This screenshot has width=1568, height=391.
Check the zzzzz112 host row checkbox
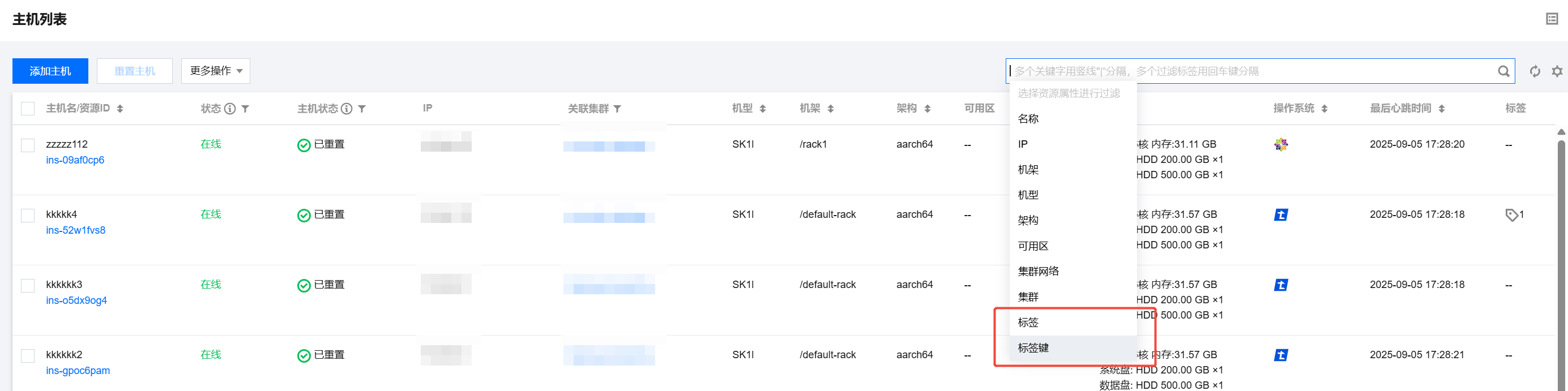pos(28,145)
